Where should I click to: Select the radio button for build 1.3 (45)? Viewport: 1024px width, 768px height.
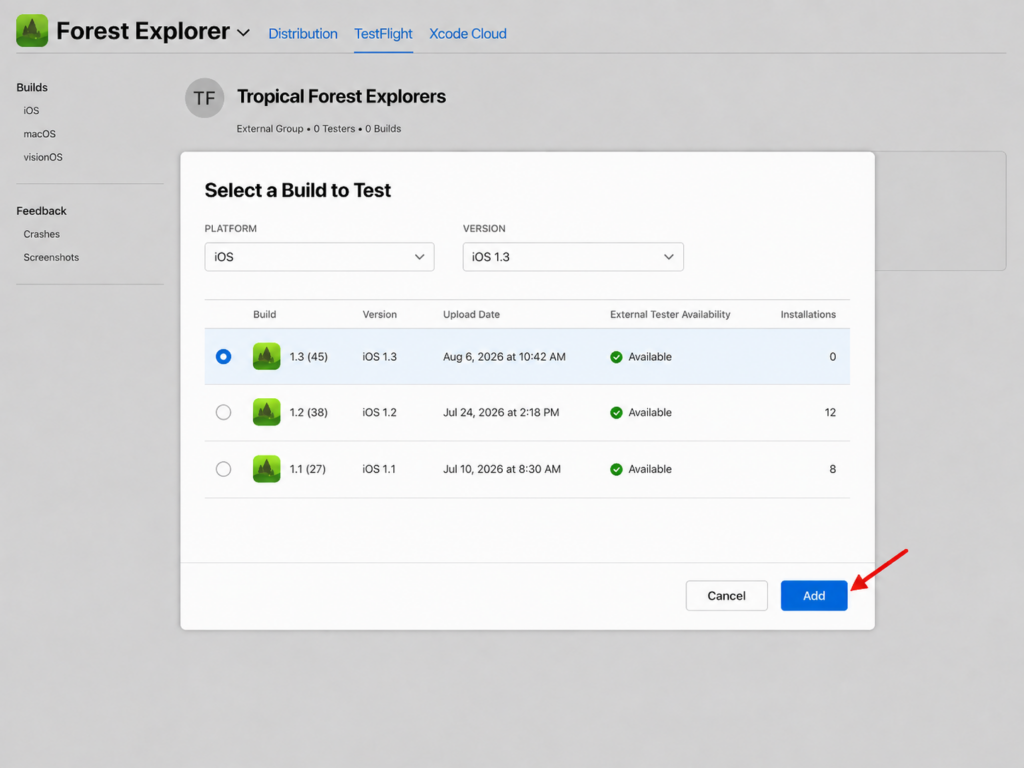point(223,357)
